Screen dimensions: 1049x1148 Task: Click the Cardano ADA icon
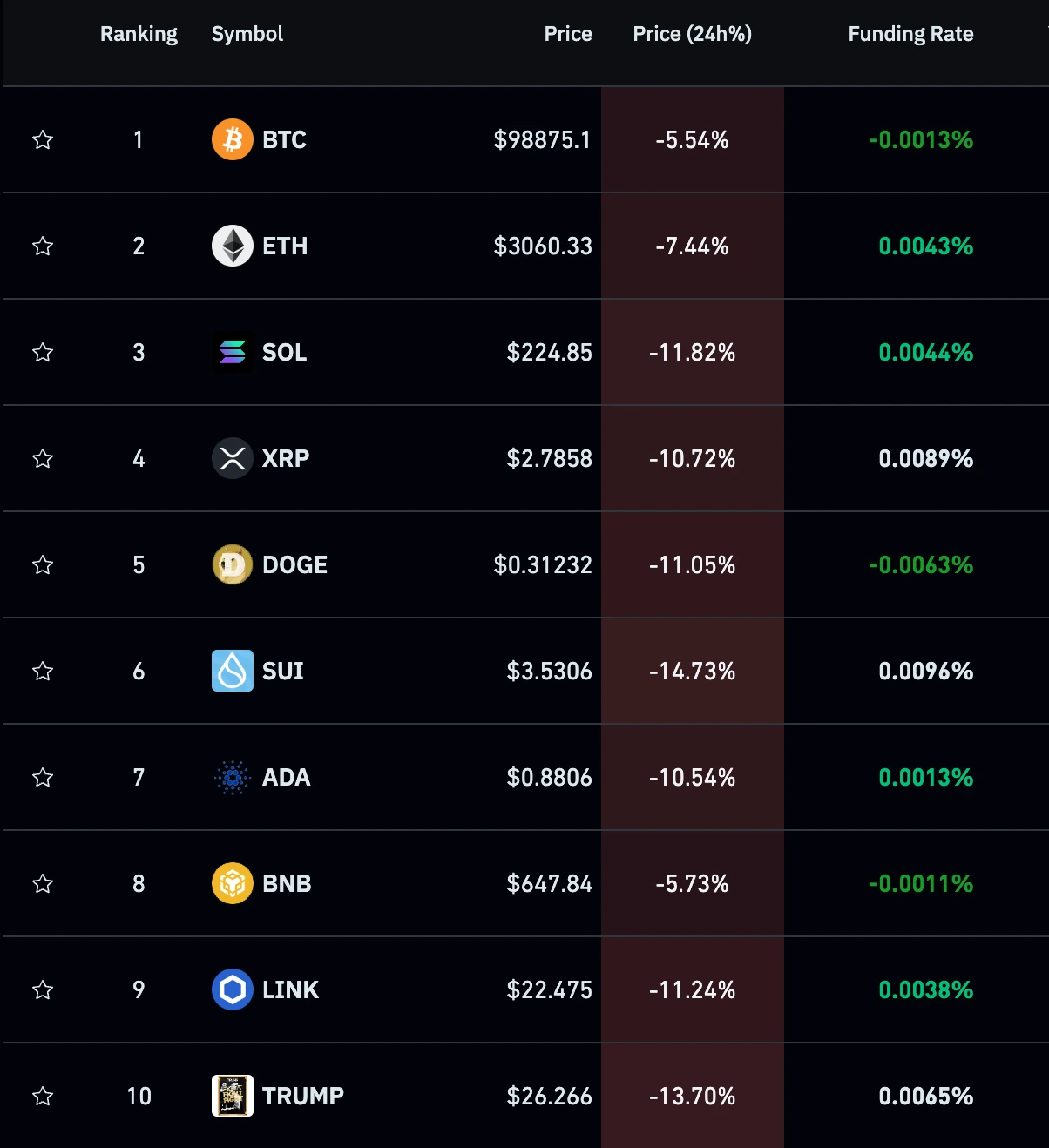coord(233,777)
